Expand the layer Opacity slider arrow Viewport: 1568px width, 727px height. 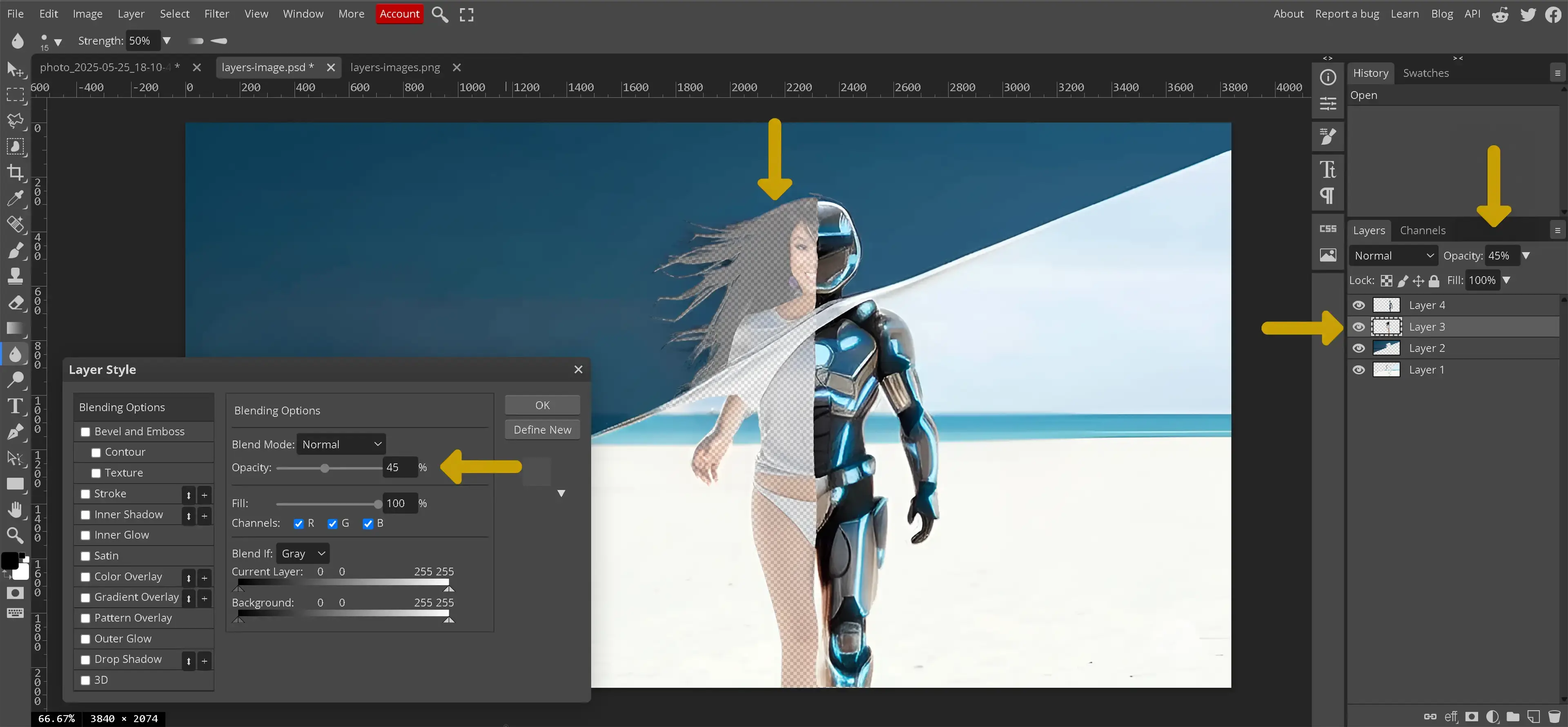(1527, 256)
